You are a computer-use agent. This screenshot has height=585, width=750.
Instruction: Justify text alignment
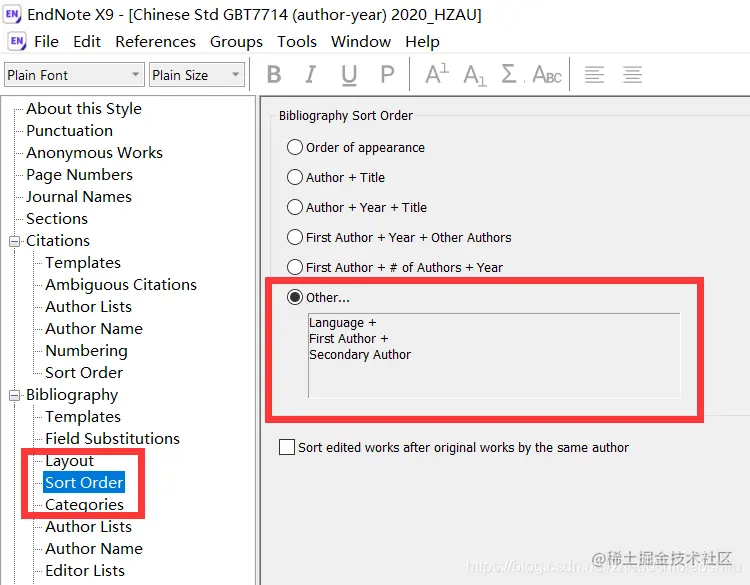click(632, 75)
